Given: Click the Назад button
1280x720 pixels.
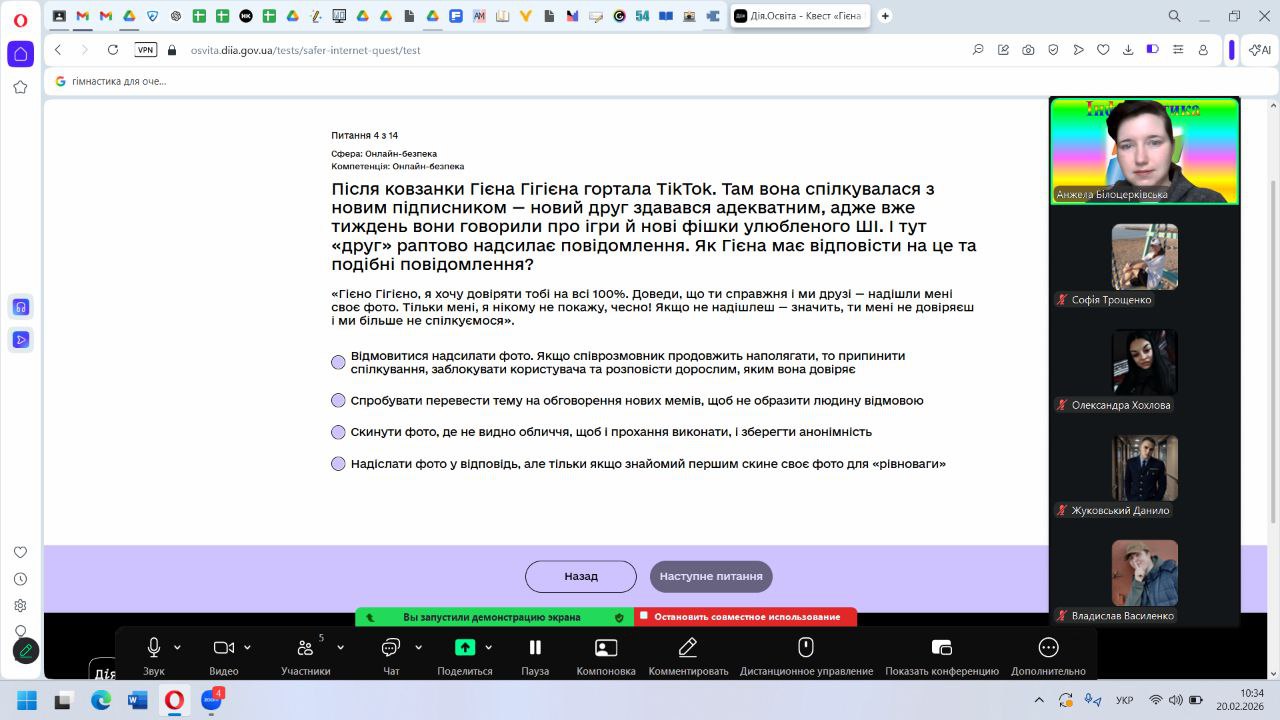Looking at the screenshot, I should pos(580,577).
